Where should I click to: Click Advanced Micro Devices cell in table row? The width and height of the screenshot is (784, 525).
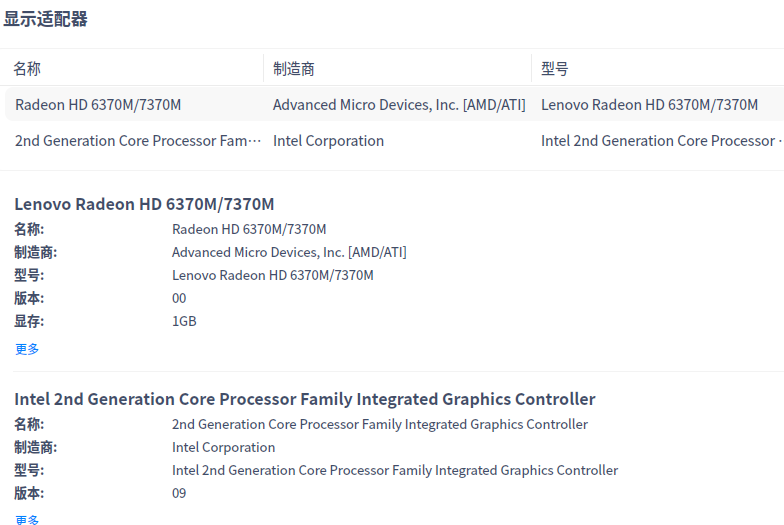tap(398, 105)
